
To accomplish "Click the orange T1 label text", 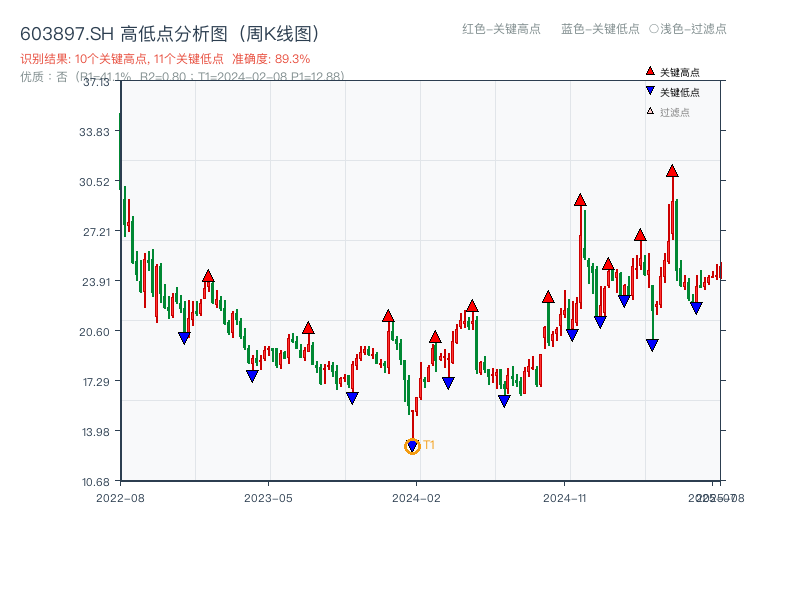I will (429, 445).
